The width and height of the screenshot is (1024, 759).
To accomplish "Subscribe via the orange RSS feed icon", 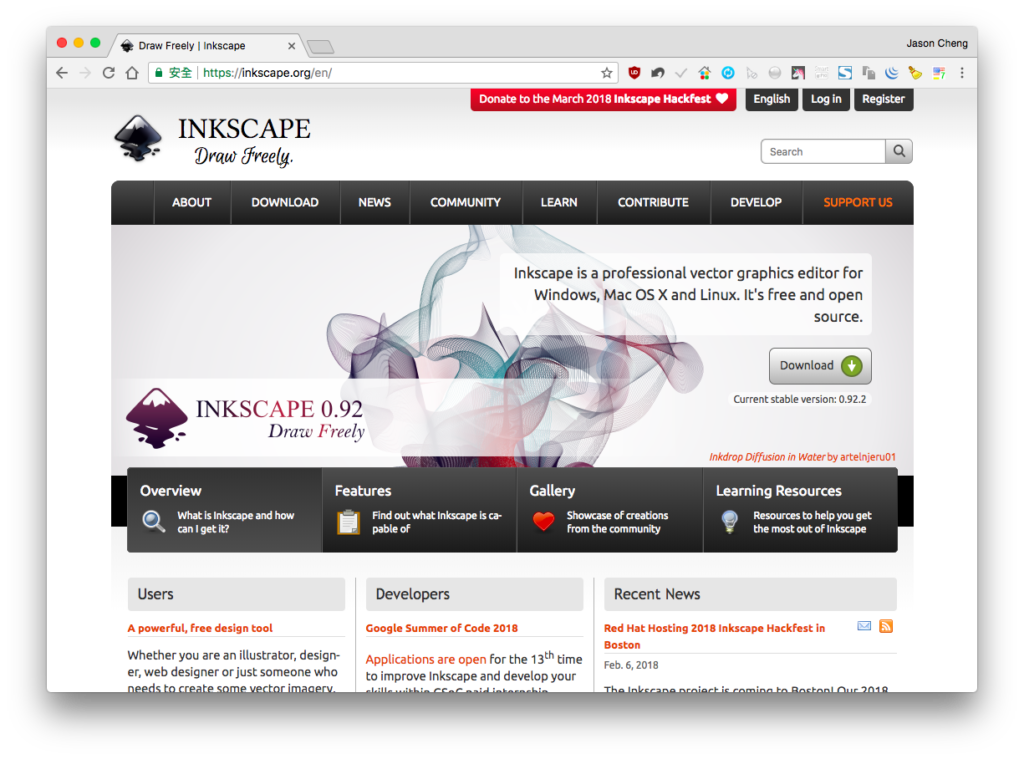I will [886, 626].
